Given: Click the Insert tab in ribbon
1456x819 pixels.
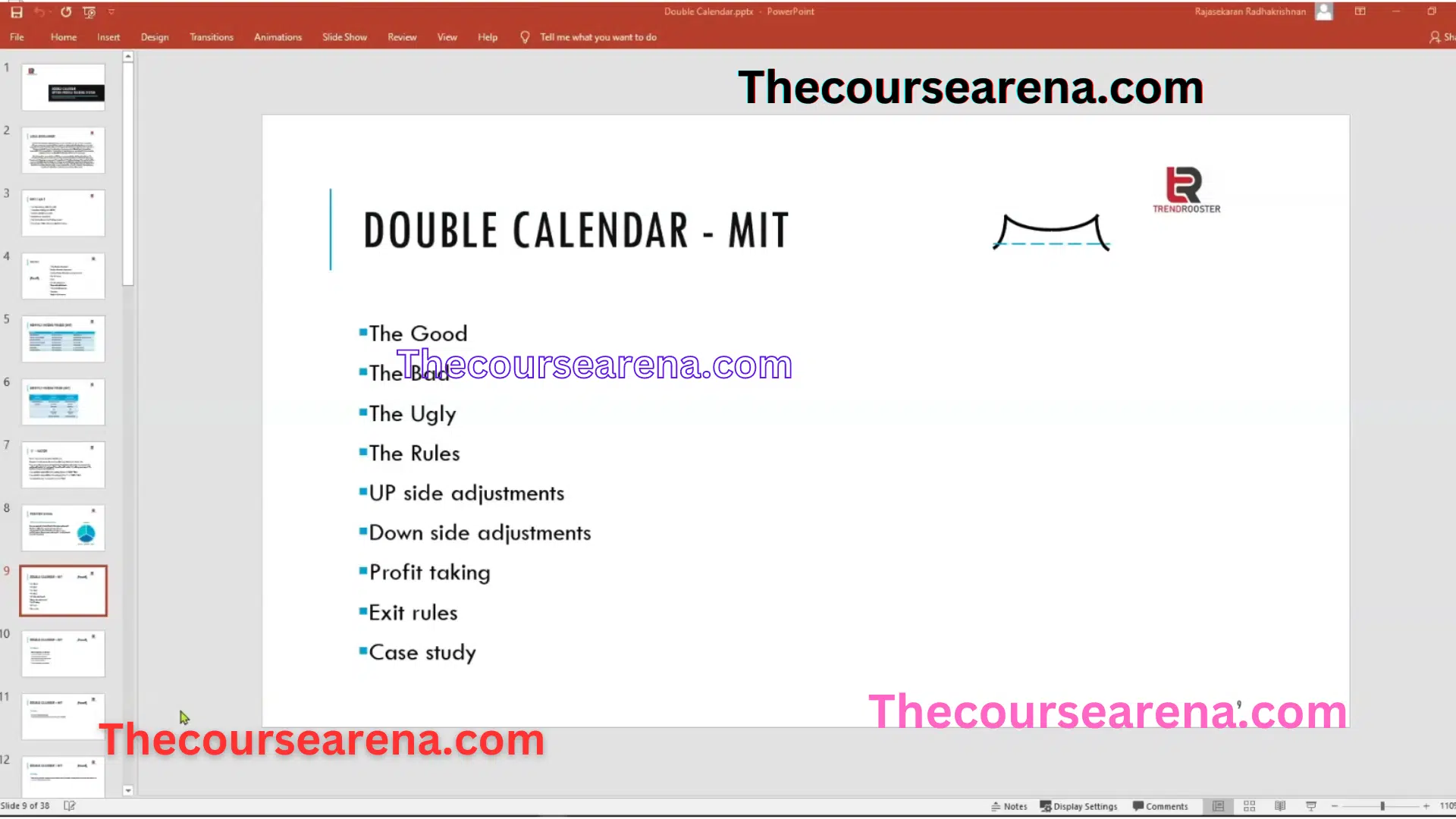Looking at the screenshot, I should coord(107,37).
